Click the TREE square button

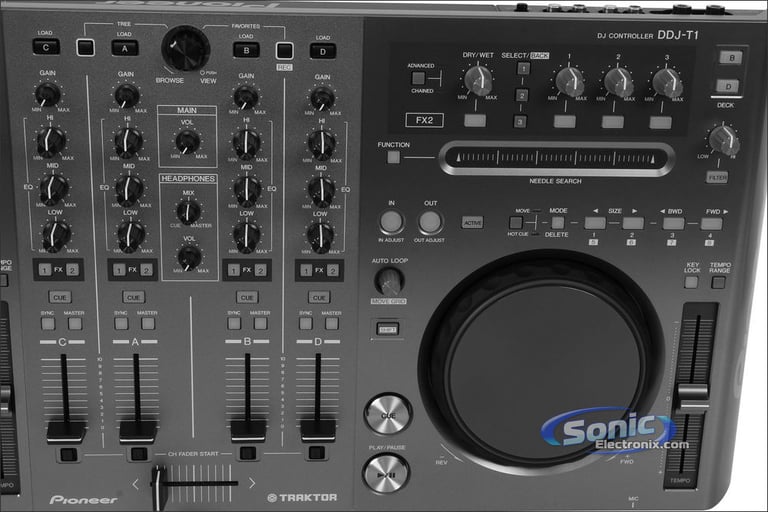click(86, 48)
